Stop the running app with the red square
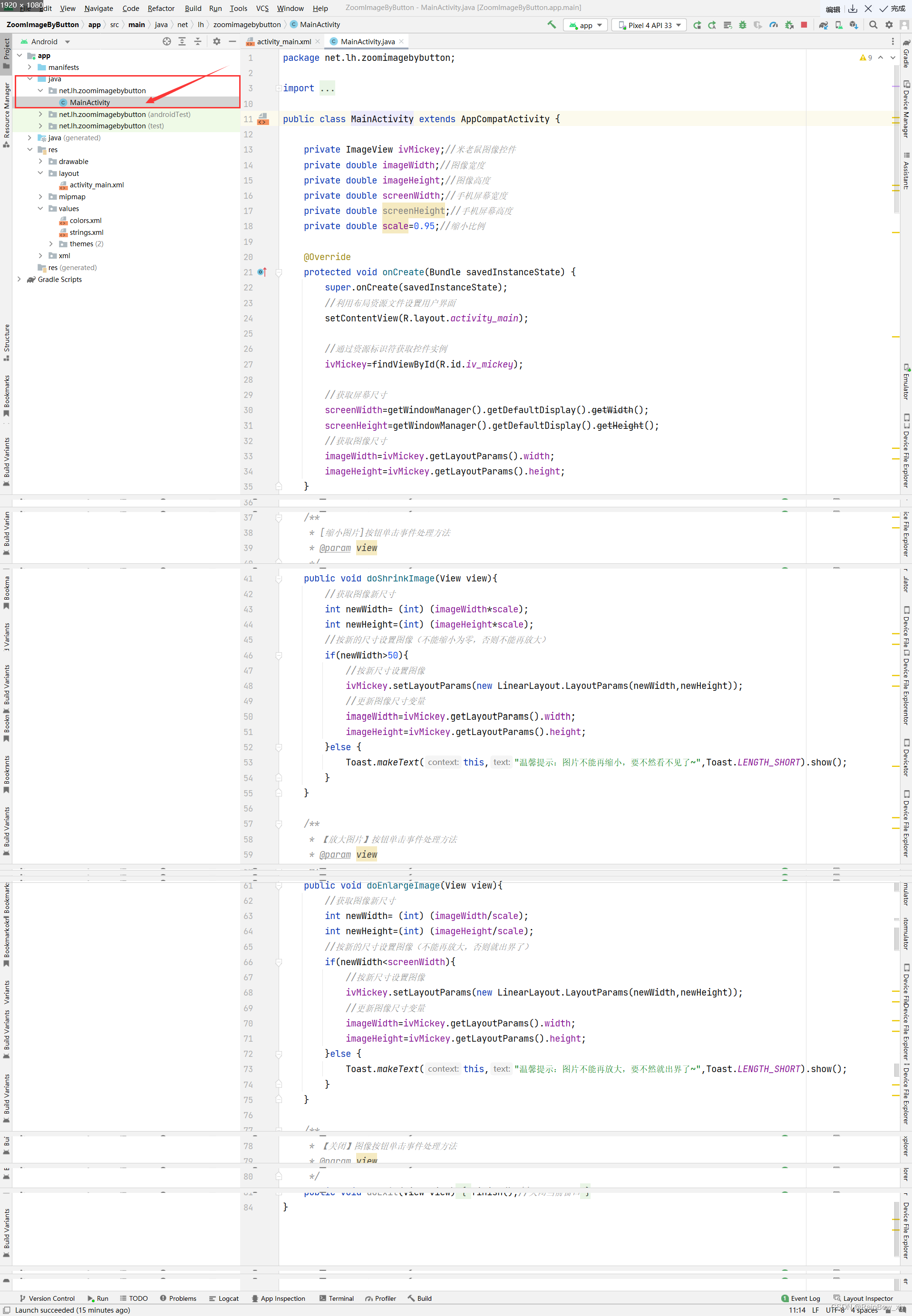 (x=805, y=25)
